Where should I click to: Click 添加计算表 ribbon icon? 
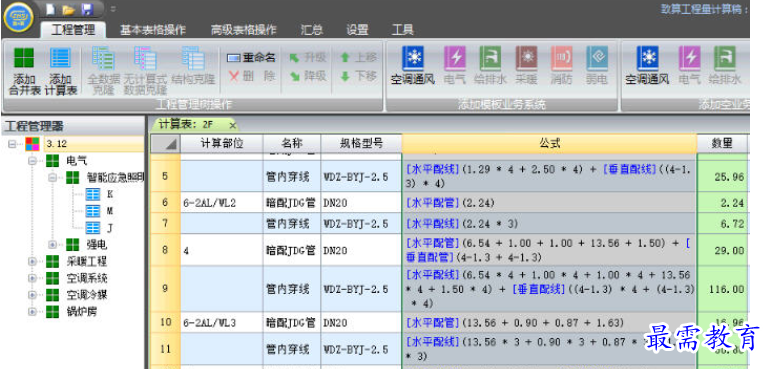click(x=61, y=71)
